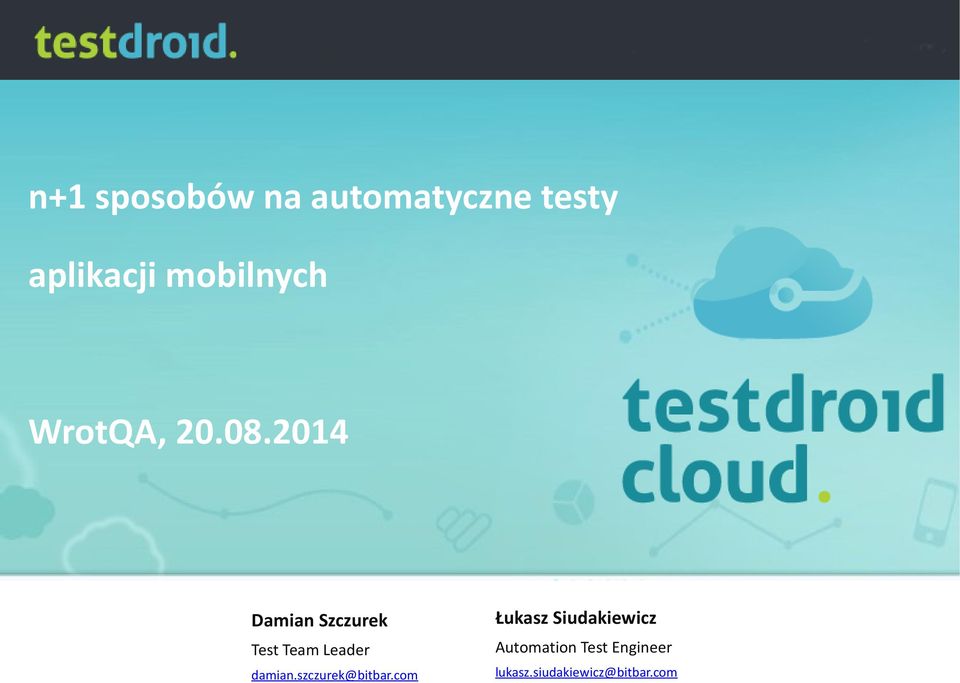Click the testdroid logo in header
The height and width of the screenshot is (683, 960).
[x=135, y=41]
